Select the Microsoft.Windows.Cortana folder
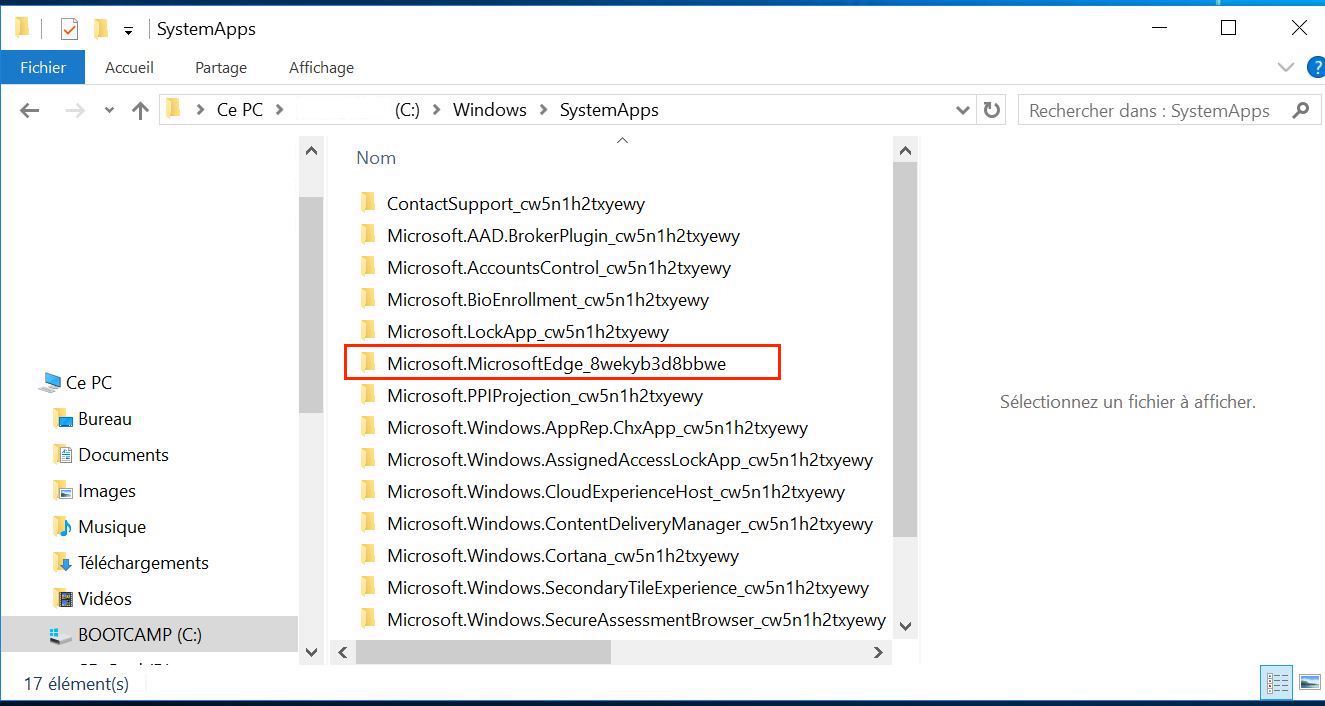Screen dimensions: 1325x706 561,555
